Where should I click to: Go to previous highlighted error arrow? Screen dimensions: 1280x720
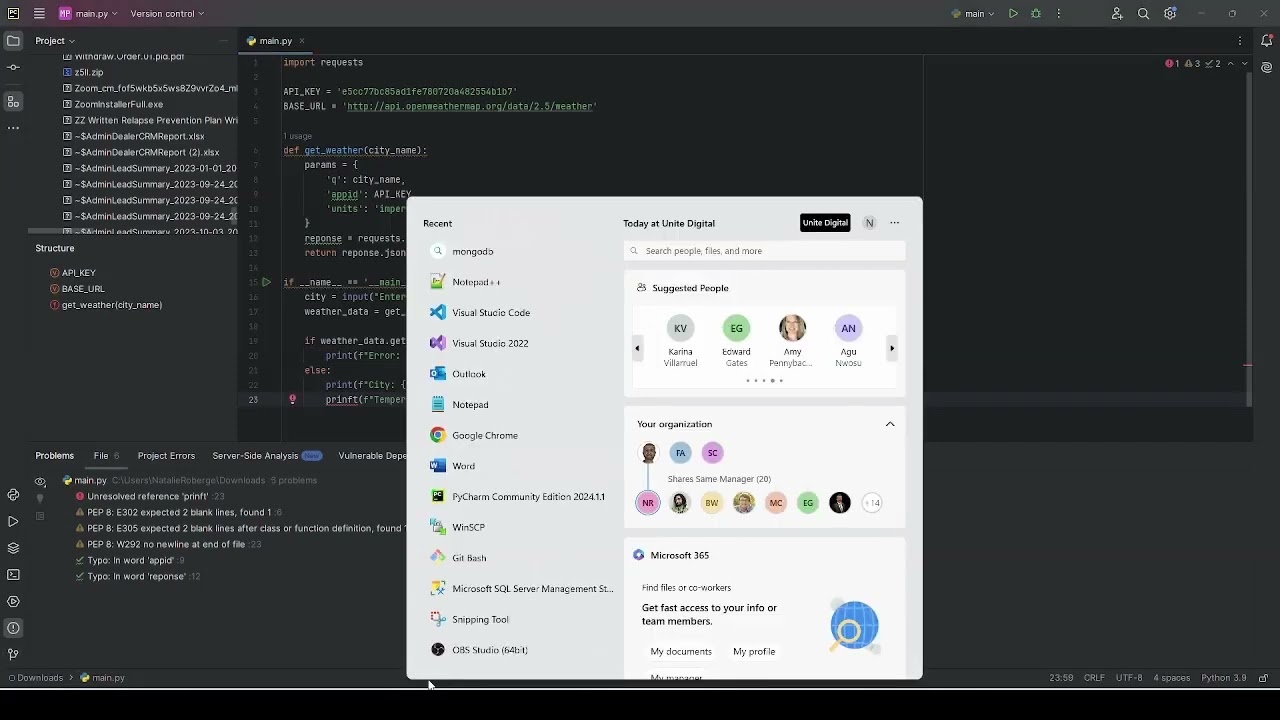click(x=1231, y=64)
